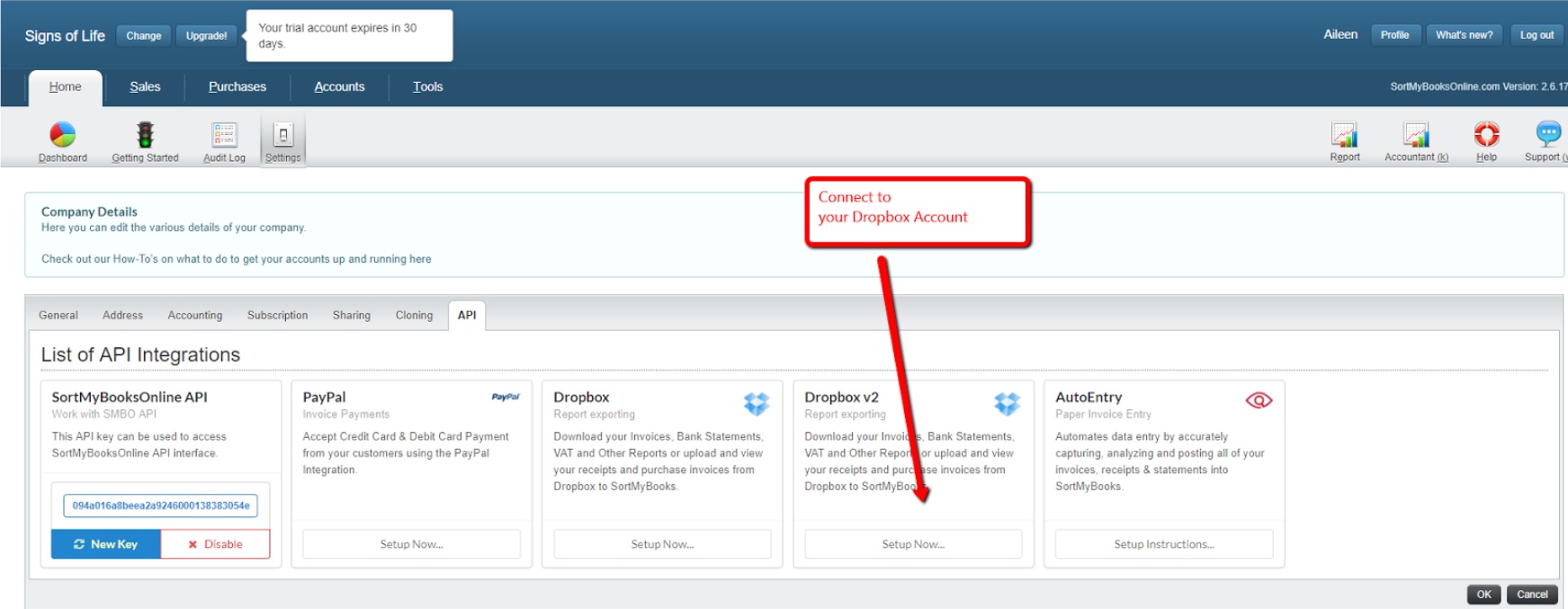This screenshot has width=1568, height=609.
Task: Open the Help lifebuoy icon
Action: coord(1486,135)
